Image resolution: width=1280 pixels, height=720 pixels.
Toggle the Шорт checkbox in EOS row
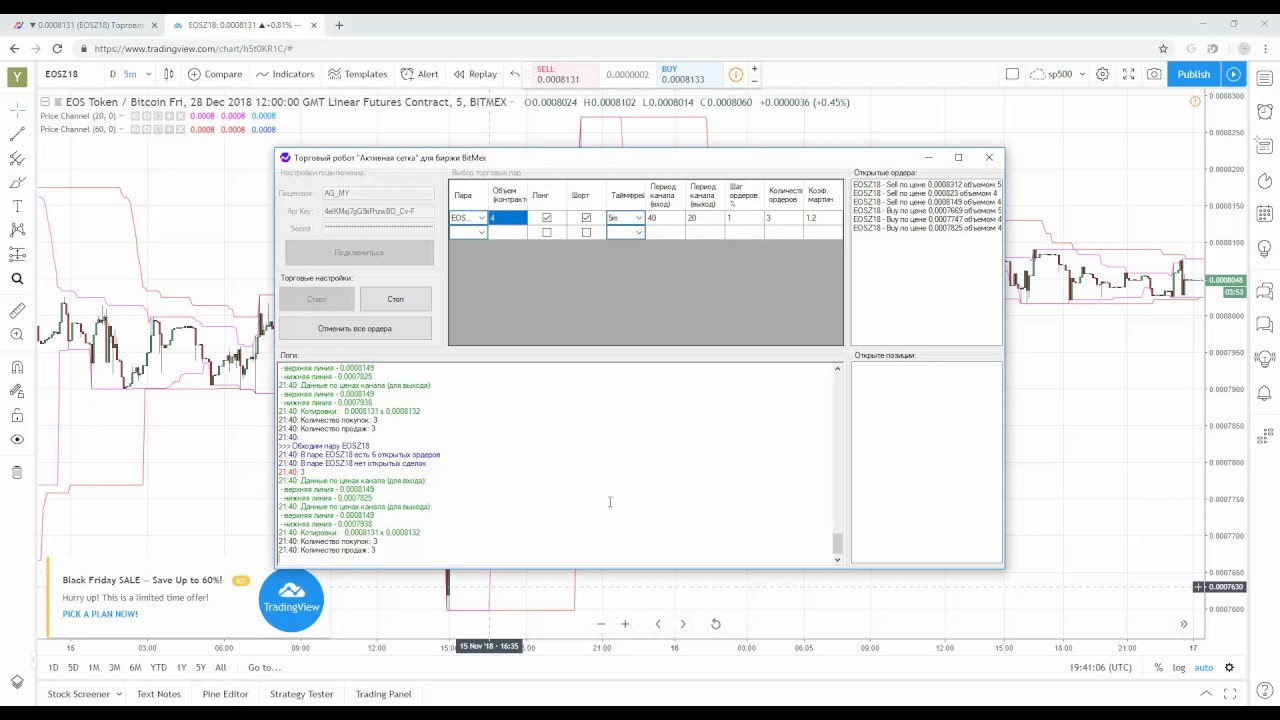tap(586, 218)
